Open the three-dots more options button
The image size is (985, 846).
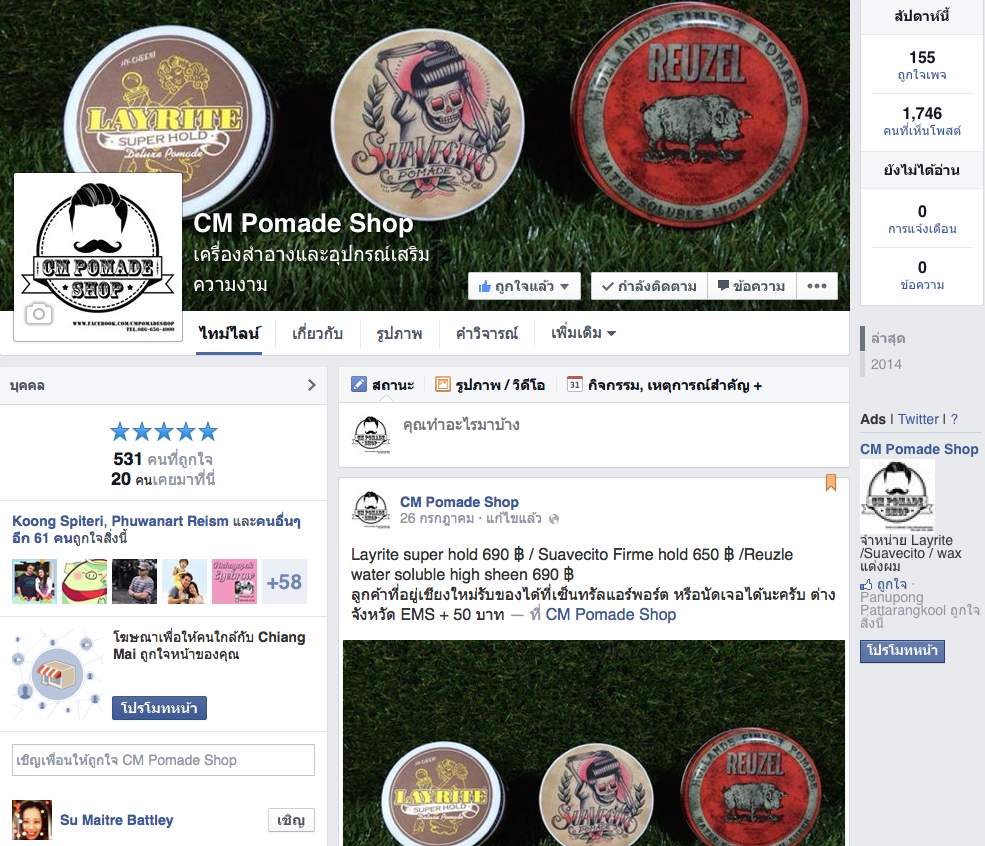pos(817,286)
